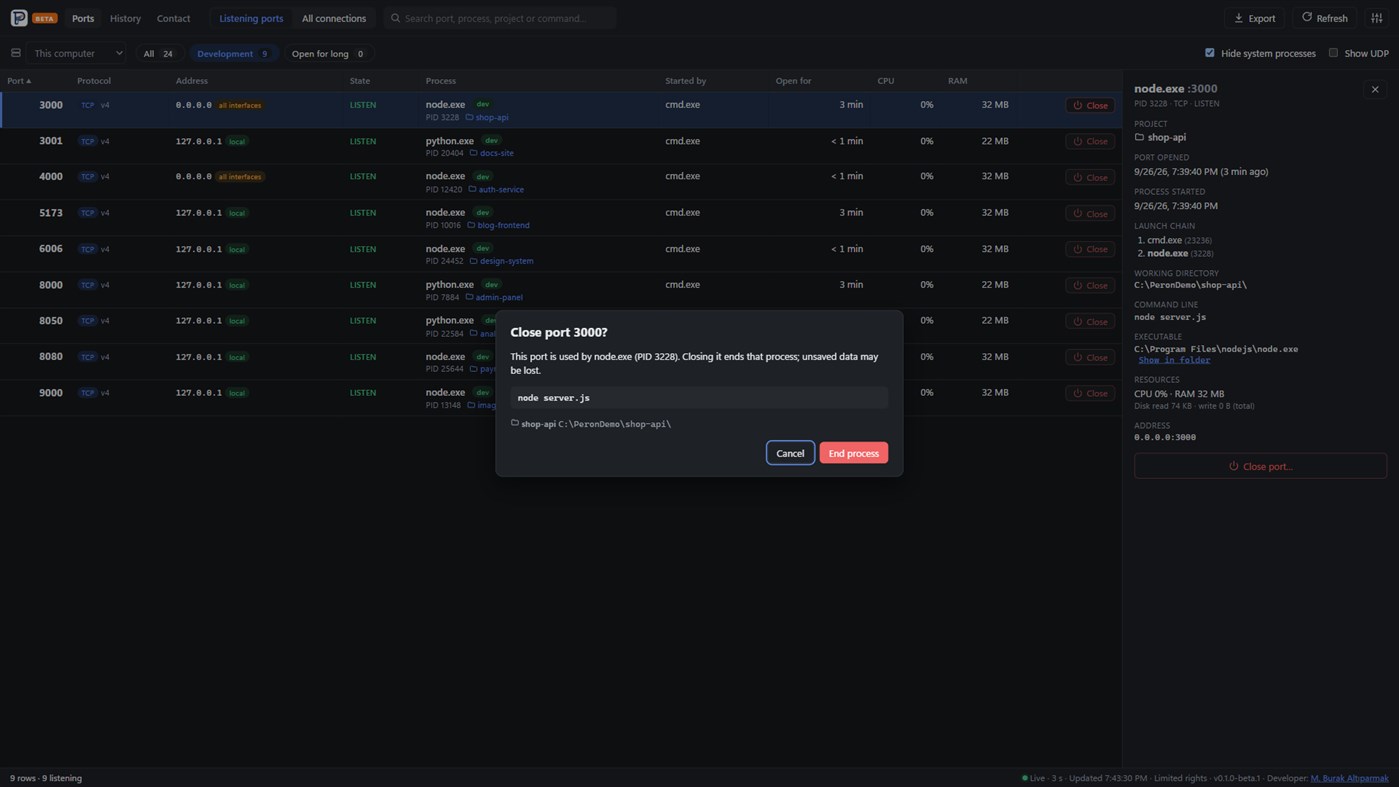
Task: Open the This computer dropdown
Action: 78,53
